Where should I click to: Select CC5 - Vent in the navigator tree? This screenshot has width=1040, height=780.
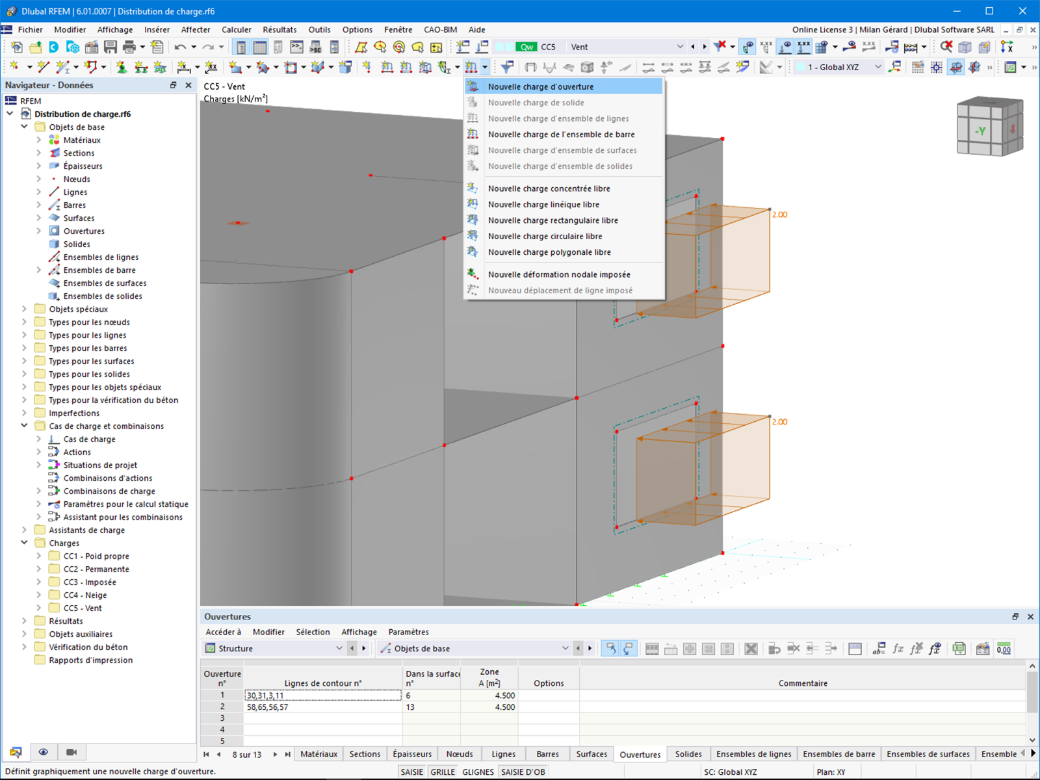click(82, 608)
